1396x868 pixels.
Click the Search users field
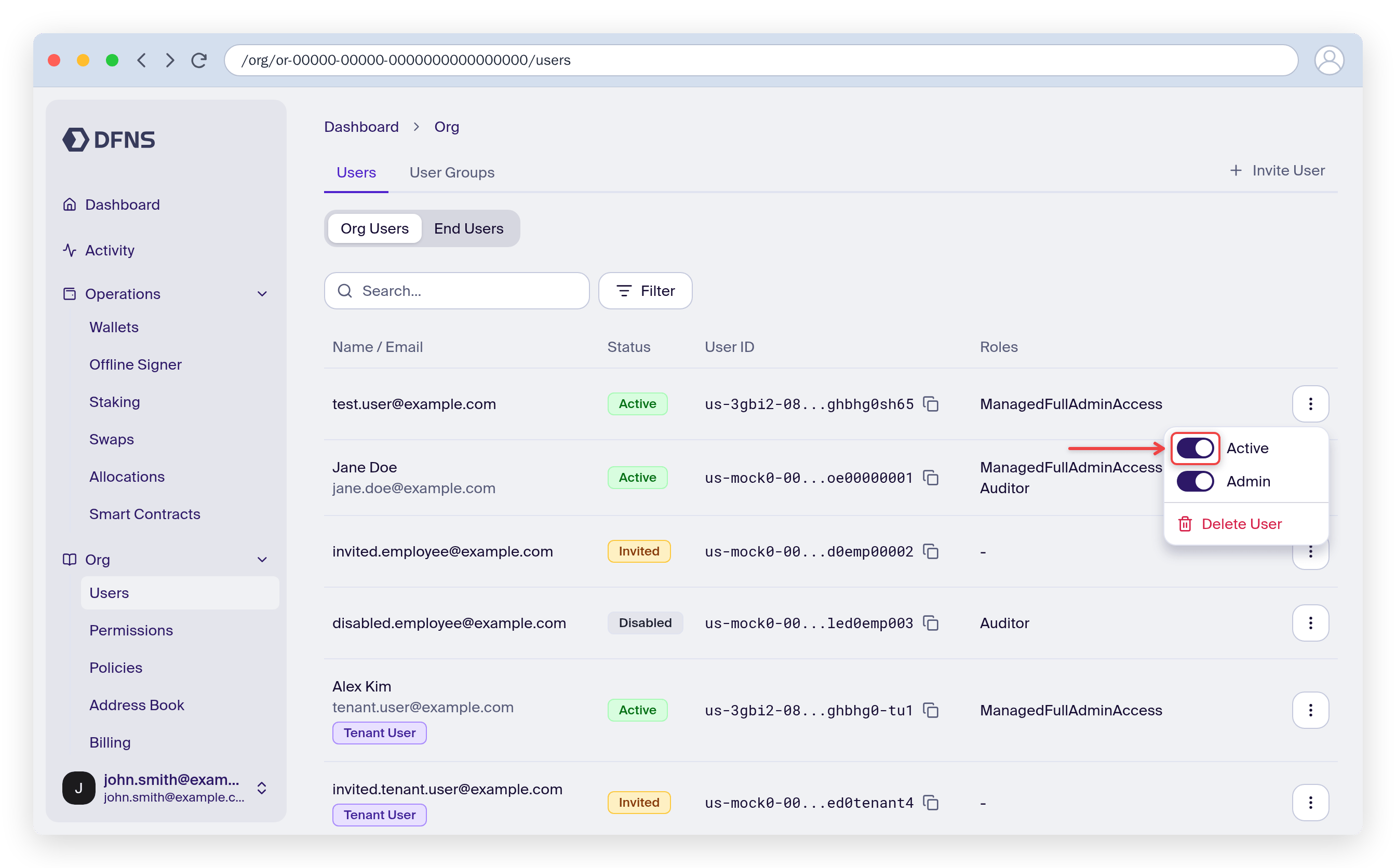457,291
